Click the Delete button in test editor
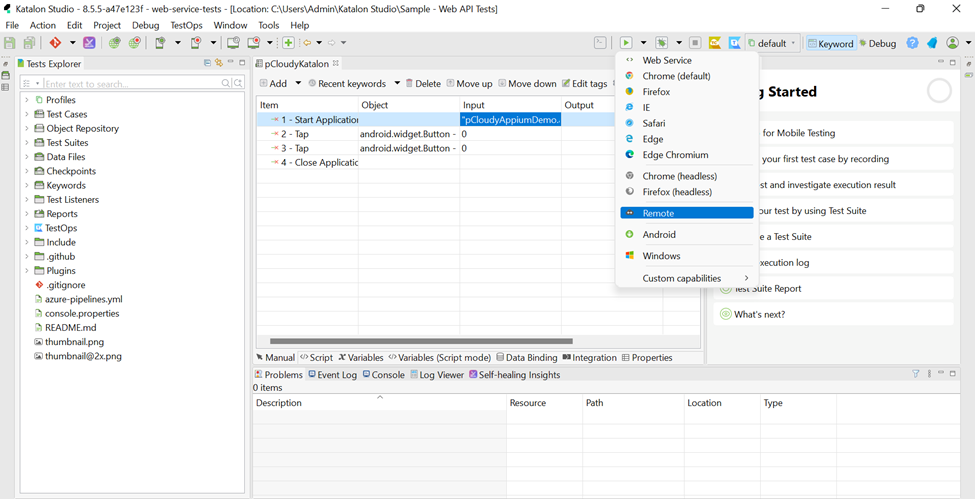Screen dimensions: 975x499 tap(423, 84)
